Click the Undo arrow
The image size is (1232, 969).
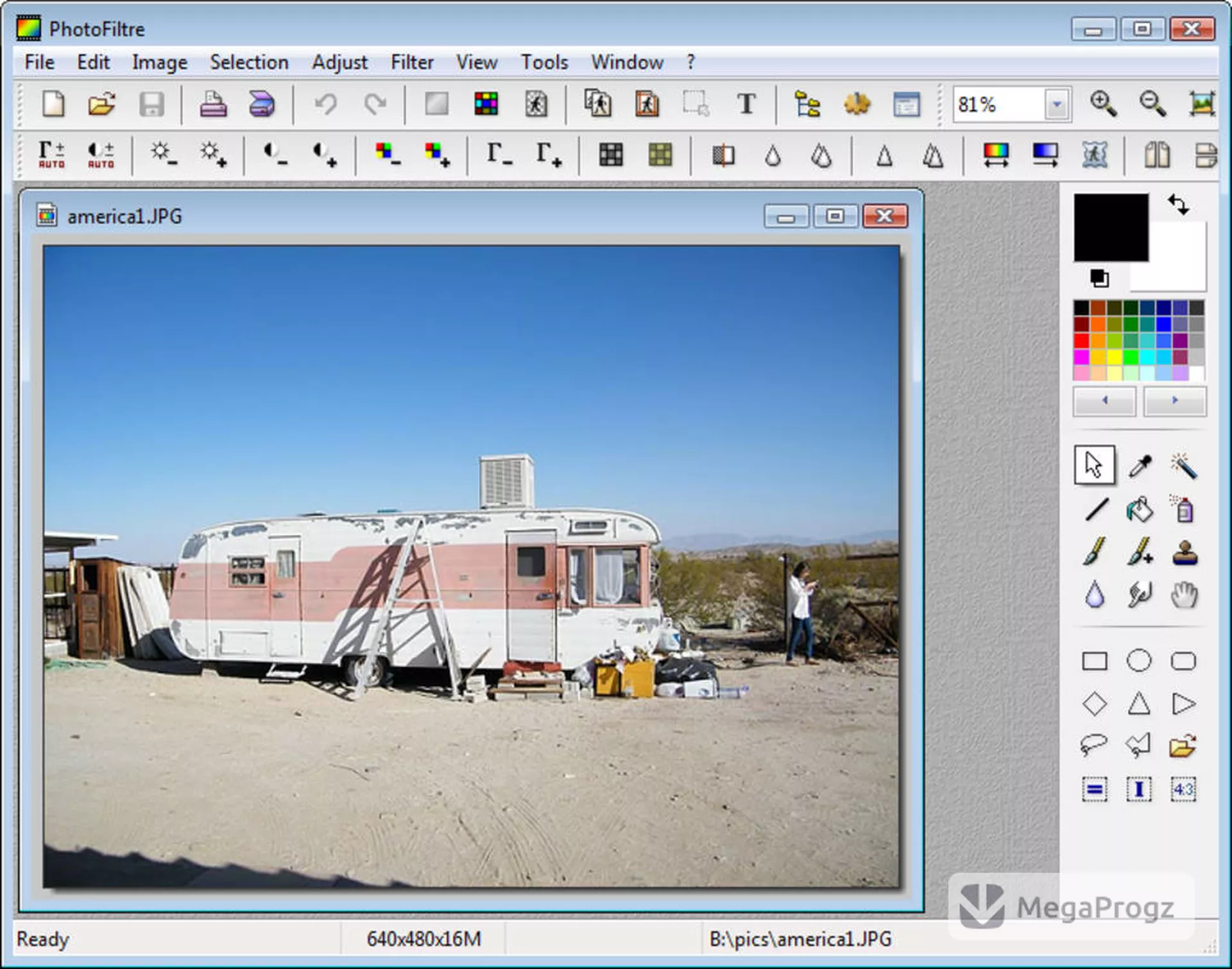pyautogui.click(x=325, y=104)
